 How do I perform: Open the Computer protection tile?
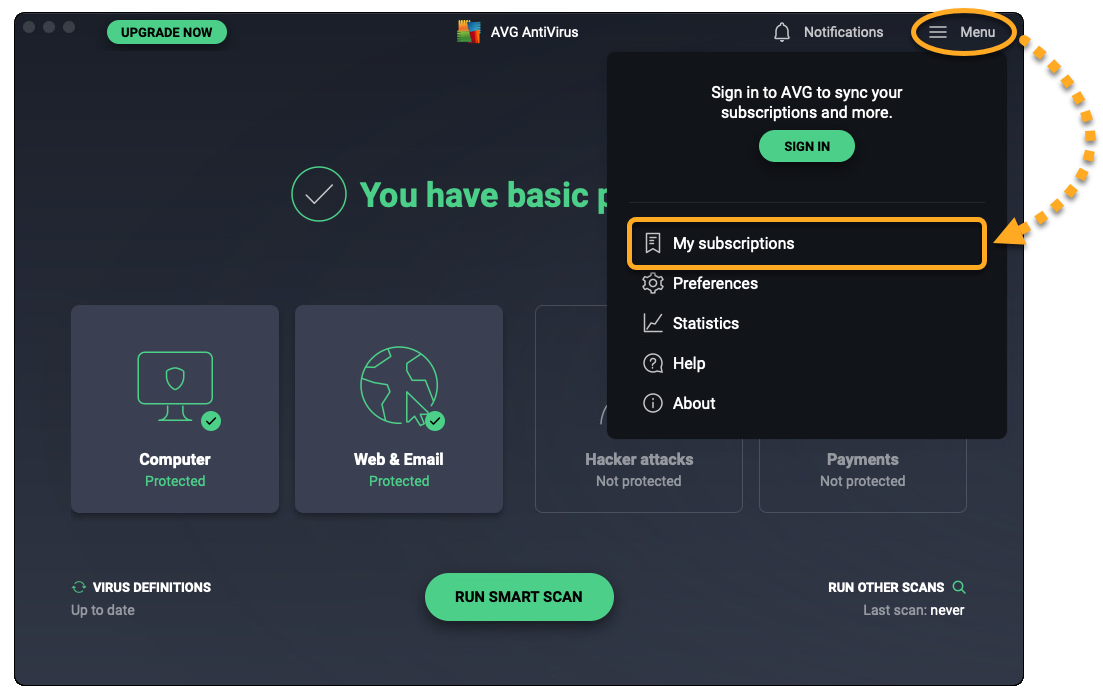tap(175, 409)
